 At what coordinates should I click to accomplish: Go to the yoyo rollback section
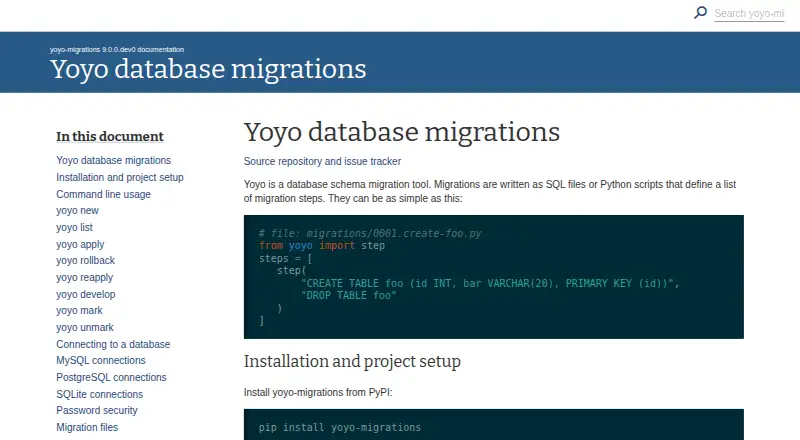pyautogui.click(x=85, y=260)
